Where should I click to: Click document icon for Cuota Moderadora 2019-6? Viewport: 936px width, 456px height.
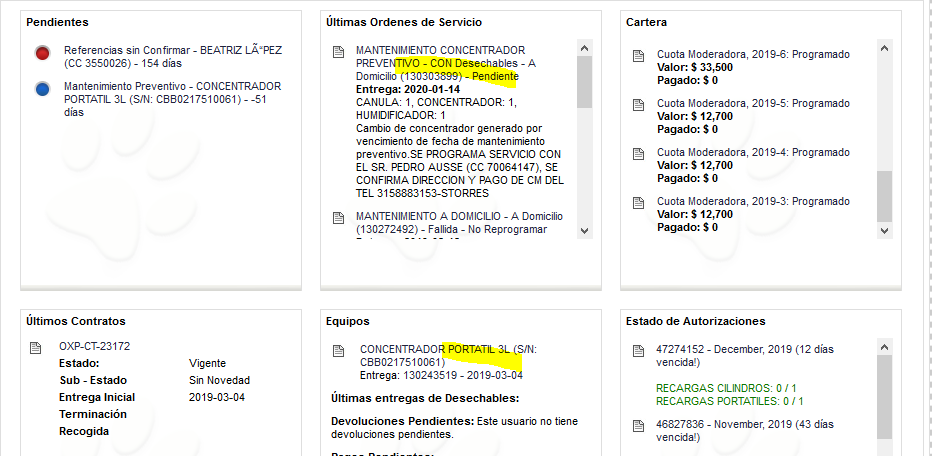click(638, 56)
